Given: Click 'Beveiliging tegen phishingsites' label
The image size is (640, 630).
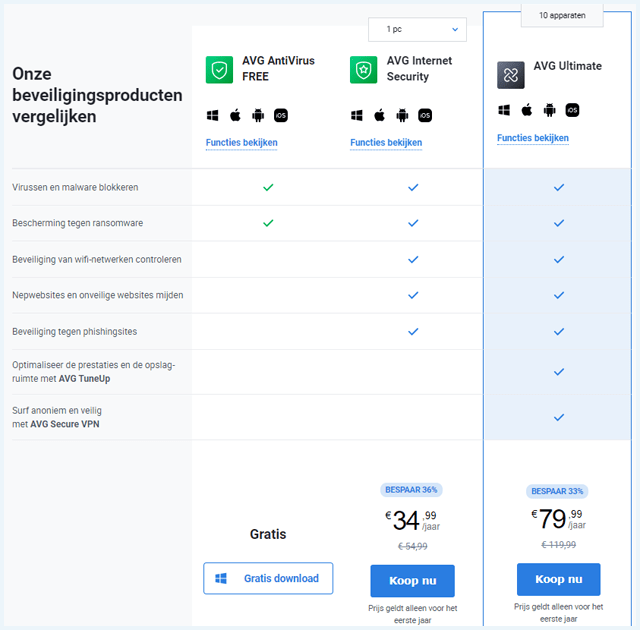Looking at the screenshot, I should pos(75,332).
